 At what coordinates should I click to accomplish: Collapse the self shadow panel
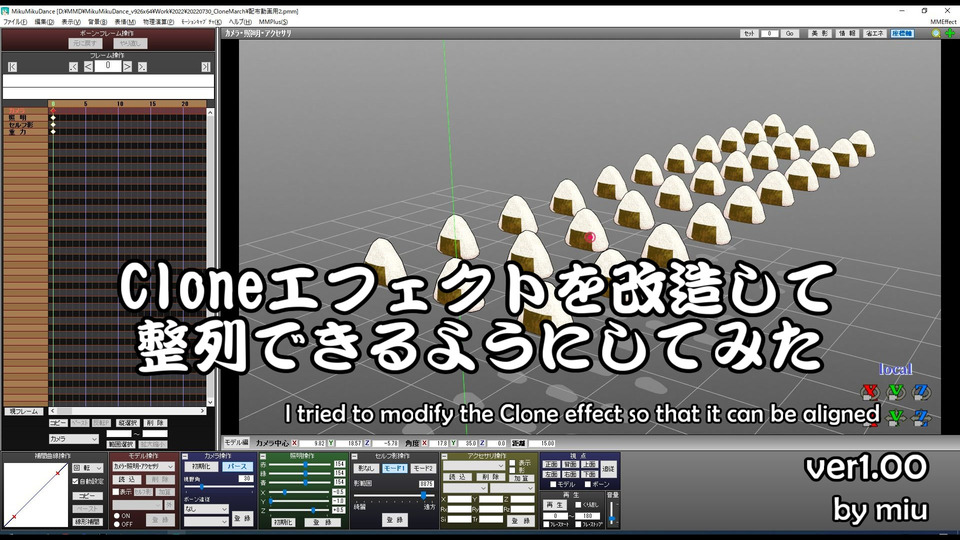[354, 457]
